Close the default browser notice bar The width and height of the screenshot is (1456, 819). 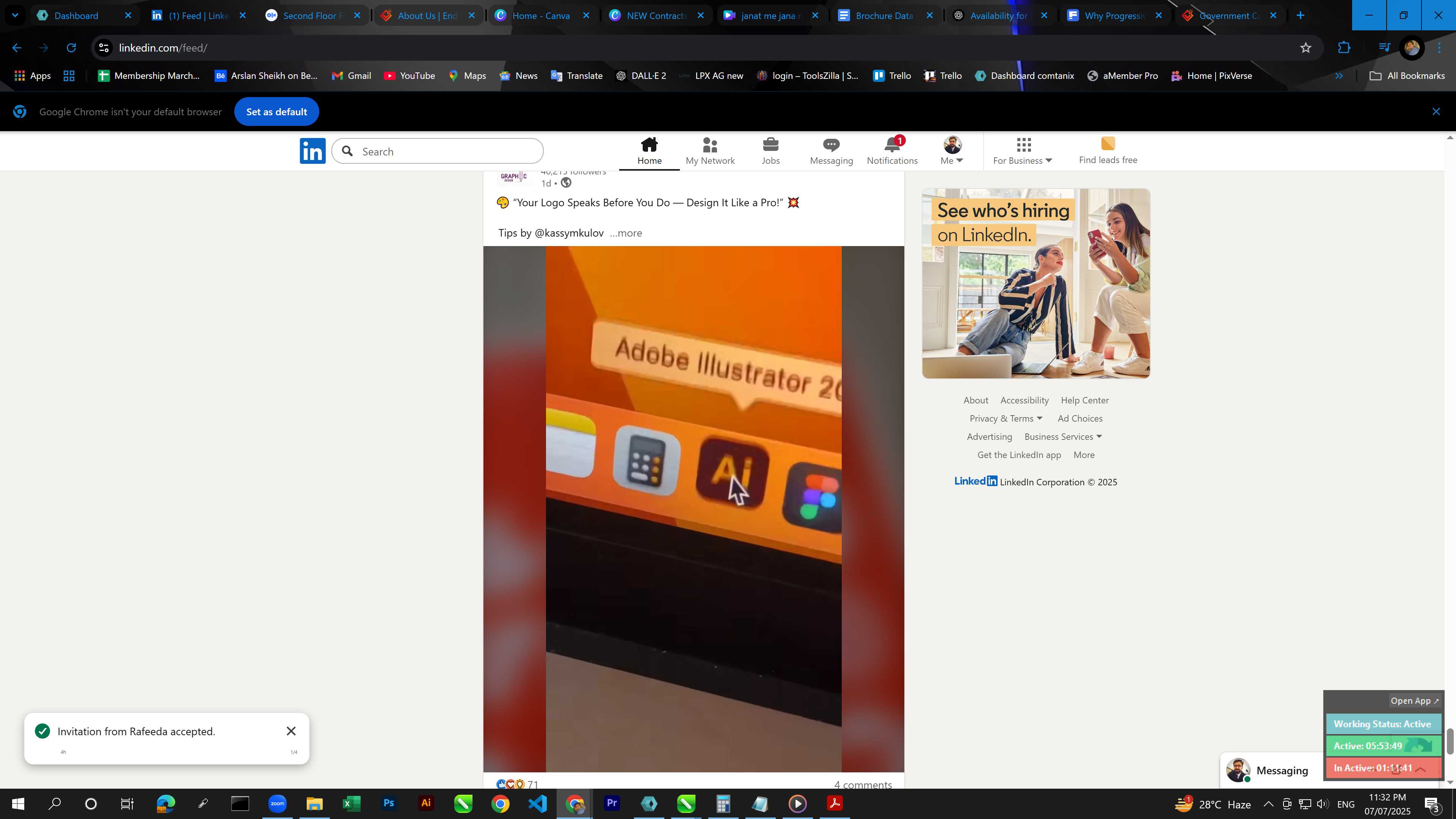pyautogui.click(x=1436, y=111)
